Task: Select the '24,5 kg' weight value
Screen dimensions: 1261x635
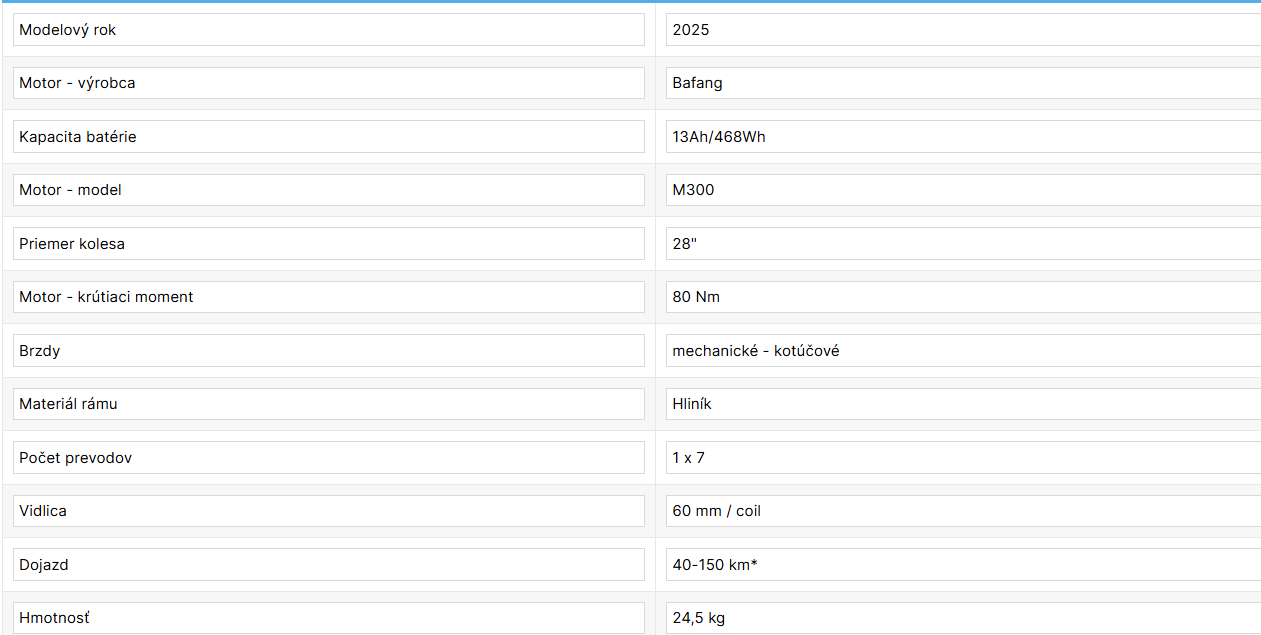Action: click(x=962, y=618)
